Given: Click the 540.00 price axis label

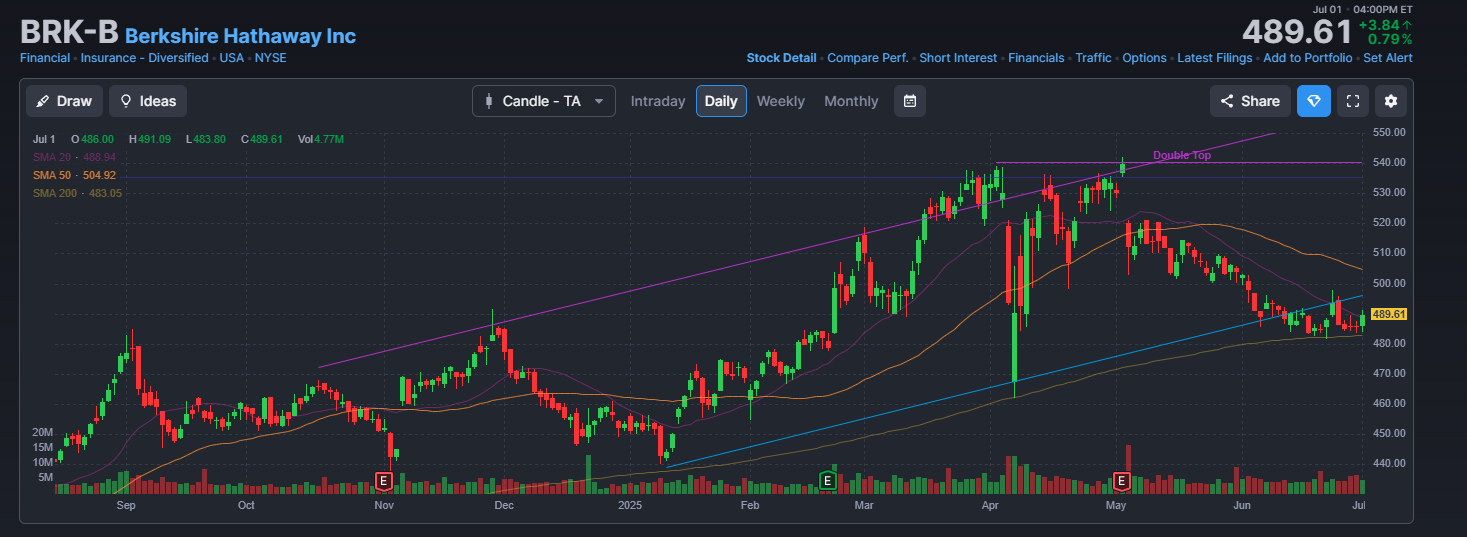Looking at the screenshot, I should [1390, 162].
